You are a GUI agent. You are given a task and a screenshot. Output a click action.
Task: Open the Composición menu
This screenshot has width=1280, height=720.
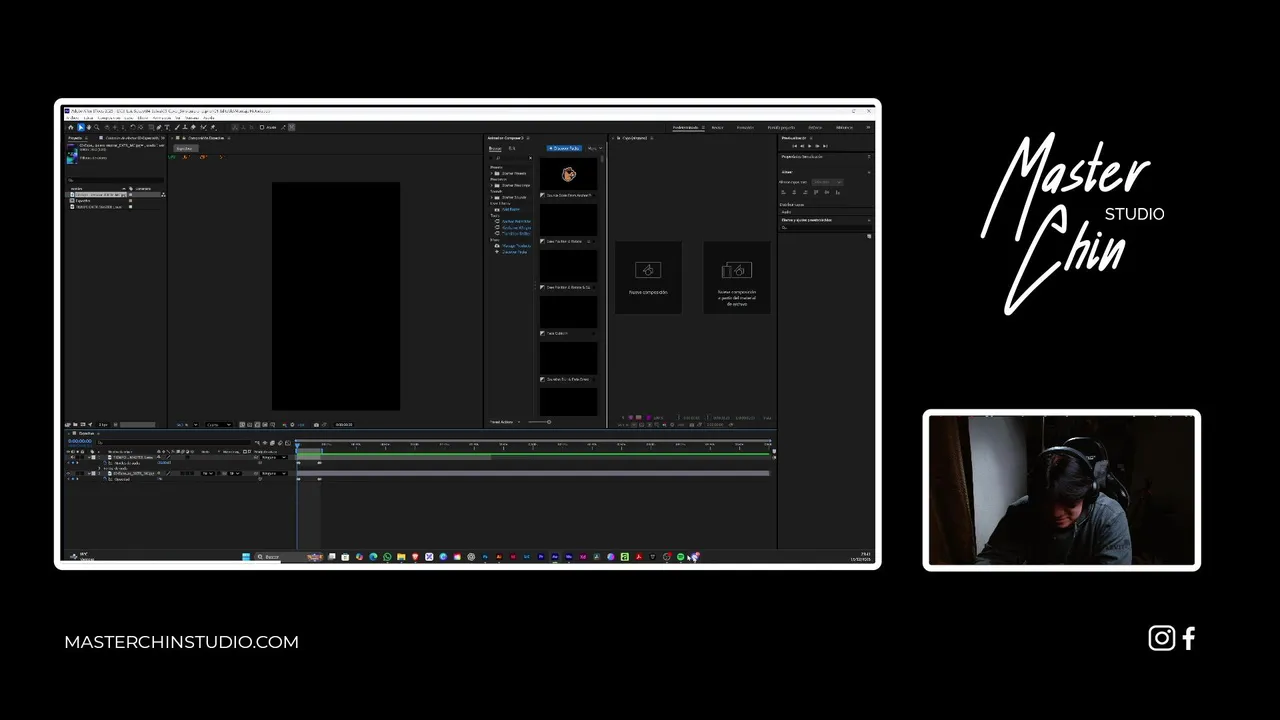pyautogui.click(x=109, y=118)
